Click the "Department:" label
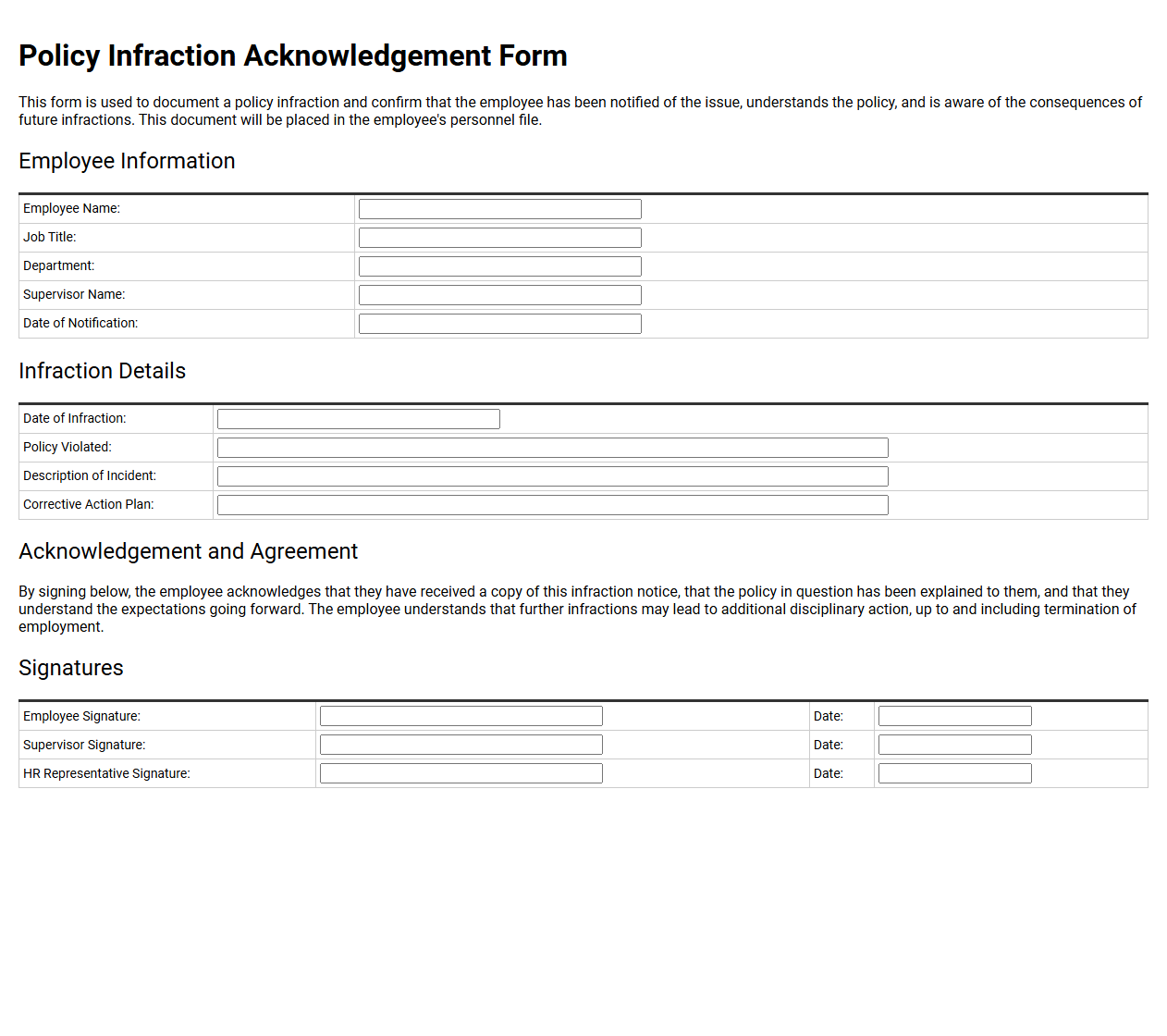The width and height of the screenshot is (1167, 1036). tap(58, 266)
